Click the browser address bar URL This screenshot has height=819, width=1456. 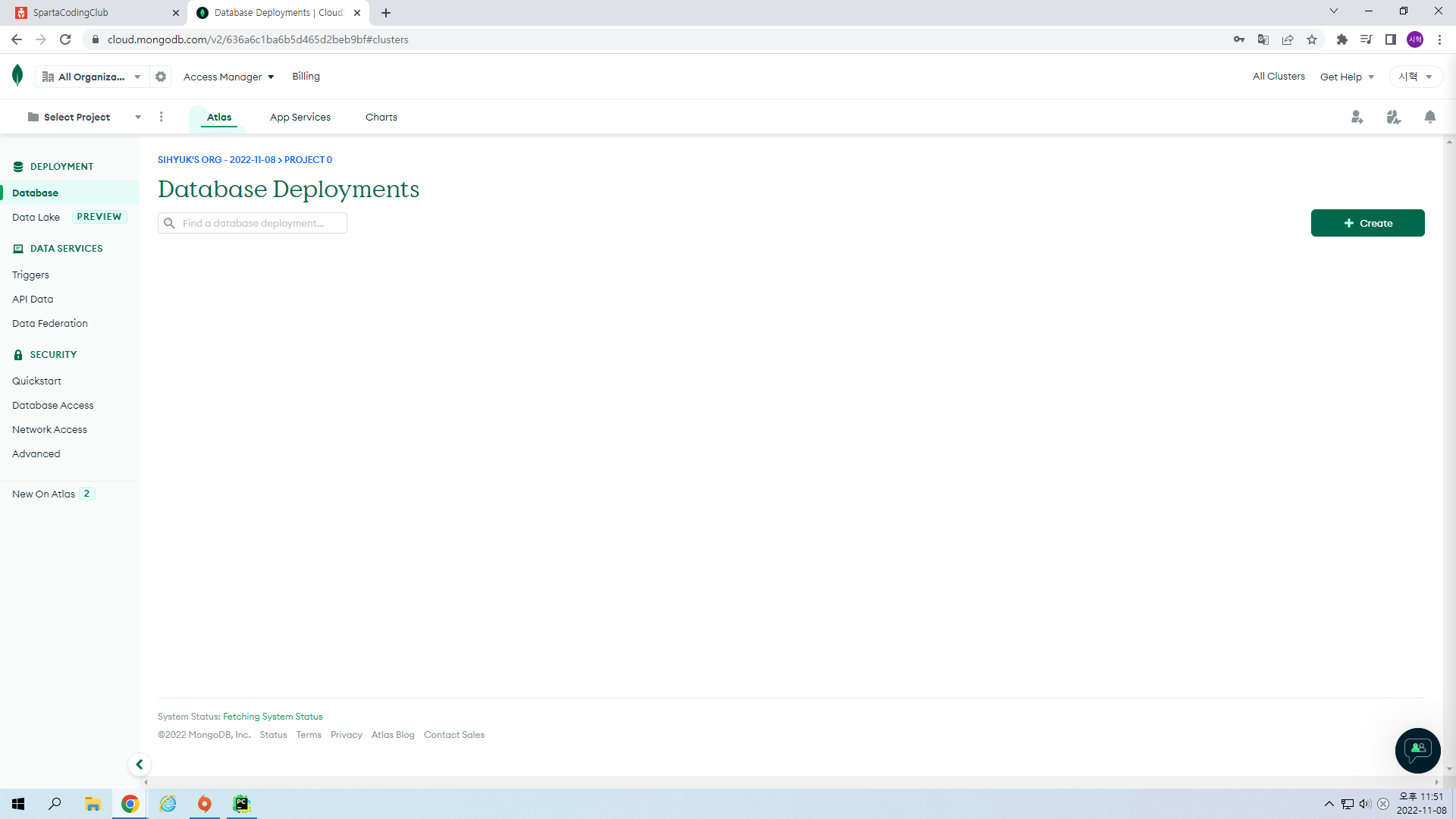click(258, 39)
